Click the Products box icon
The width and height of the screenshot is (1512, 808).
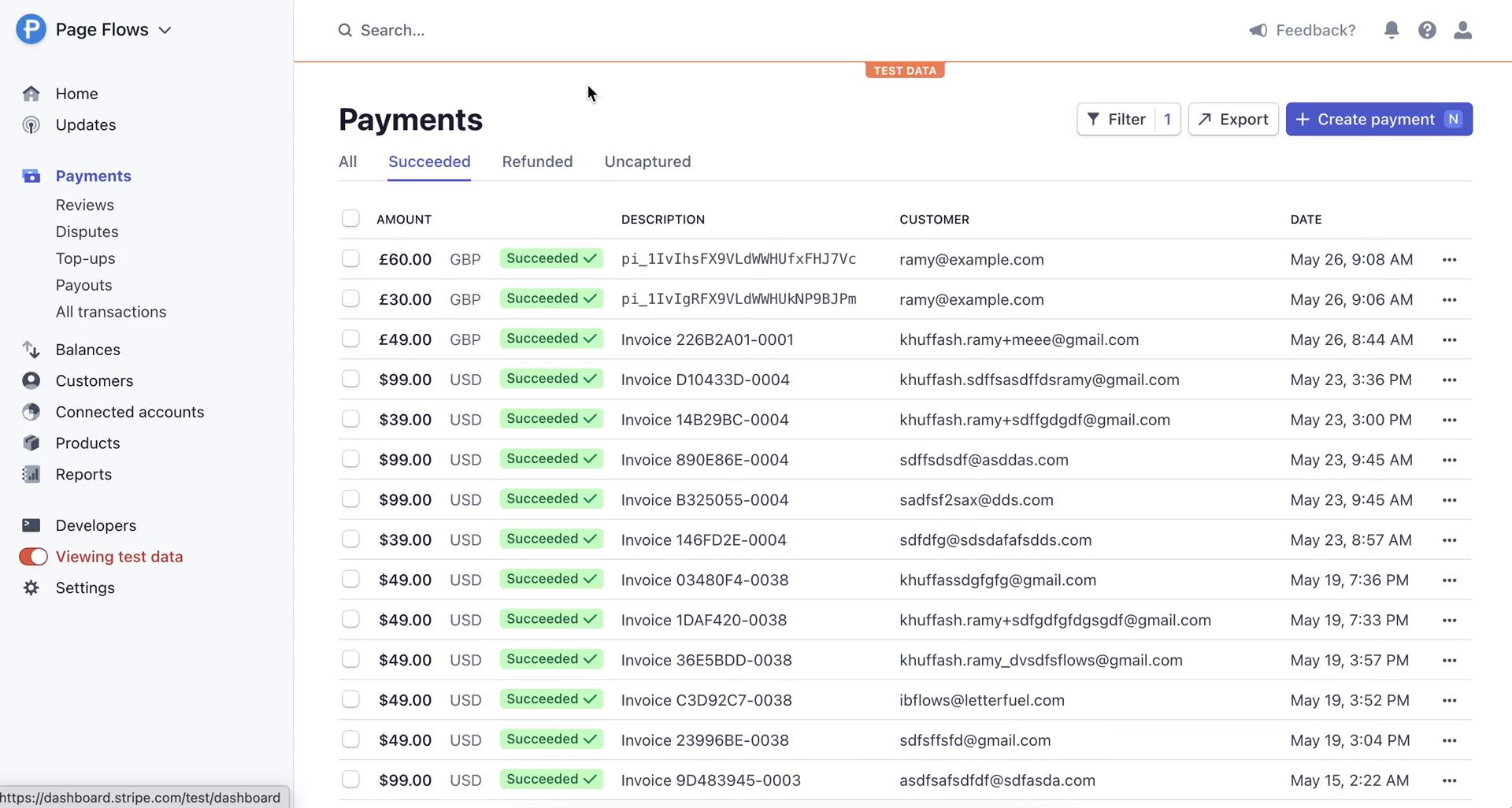31,443
